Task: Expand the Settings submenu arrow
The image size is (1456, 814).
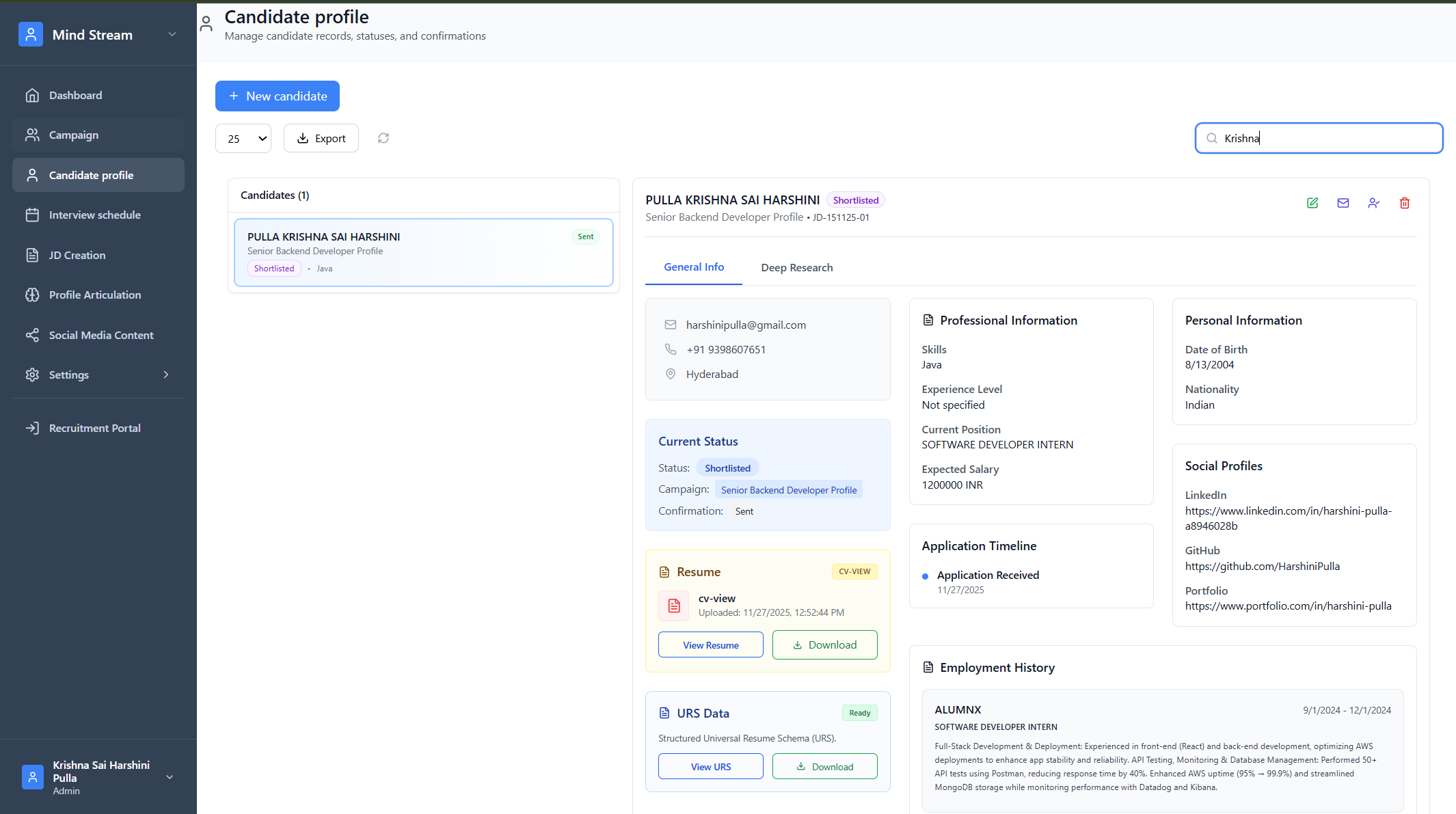Action: click(166, 375)
